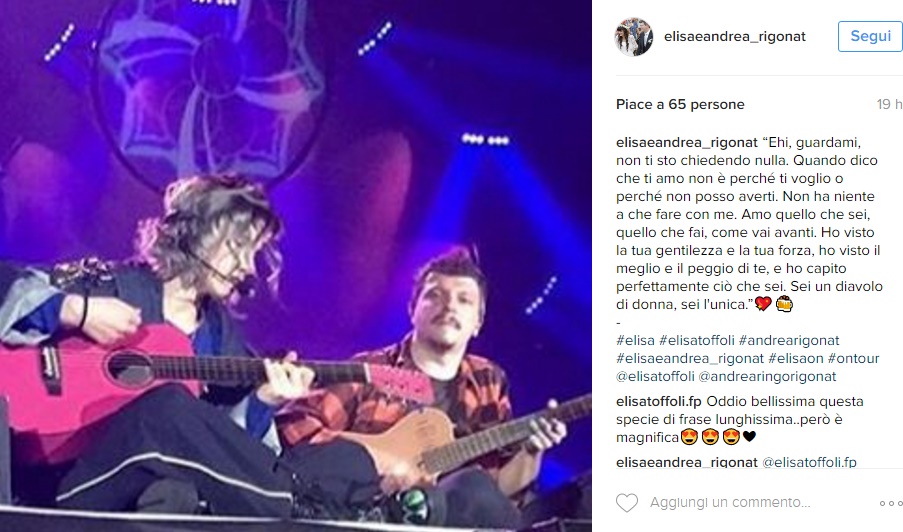Screen dimensions: 903x532
Task: View the 65 people who liked the post
Action: 680,104
